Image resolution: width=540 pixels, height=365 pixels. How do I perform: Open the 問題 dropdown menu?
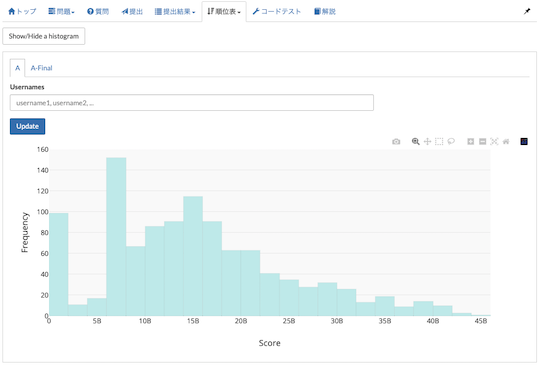[x=61, y=11]
